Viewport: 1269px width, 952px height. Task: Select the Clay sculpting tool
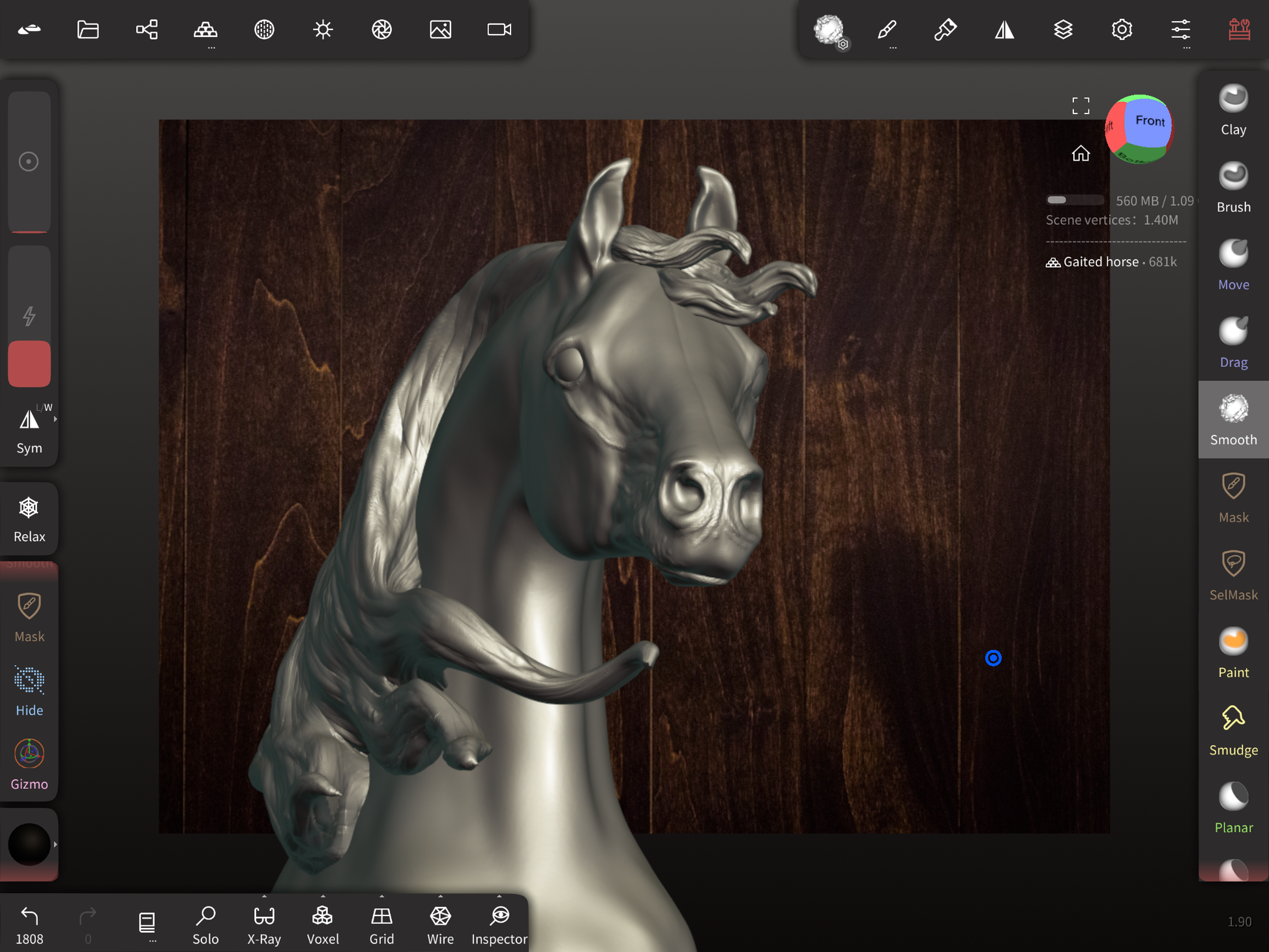click(x=1232, y=110)
